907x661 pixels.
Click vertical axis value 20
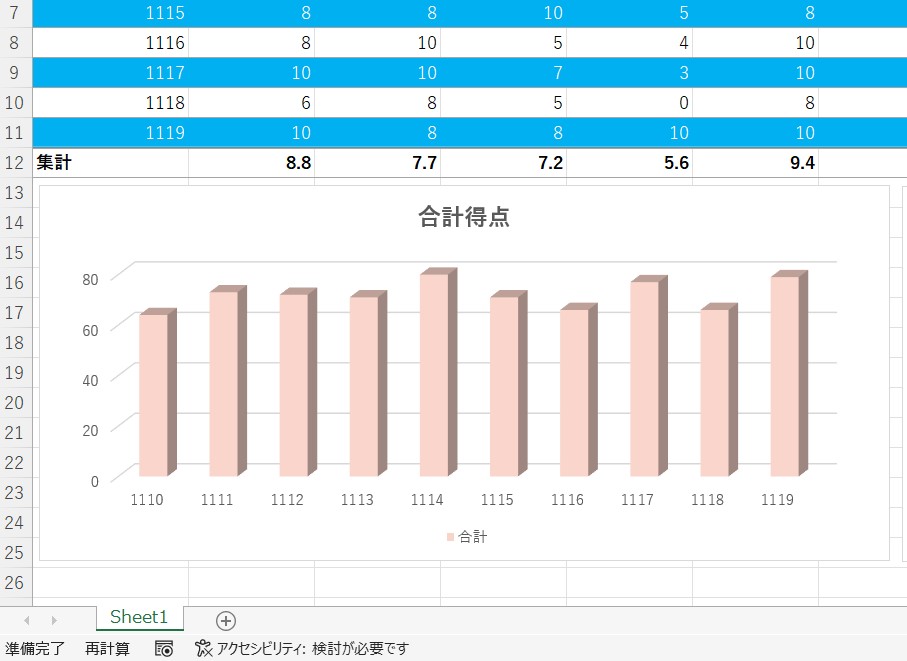point(90,430)
